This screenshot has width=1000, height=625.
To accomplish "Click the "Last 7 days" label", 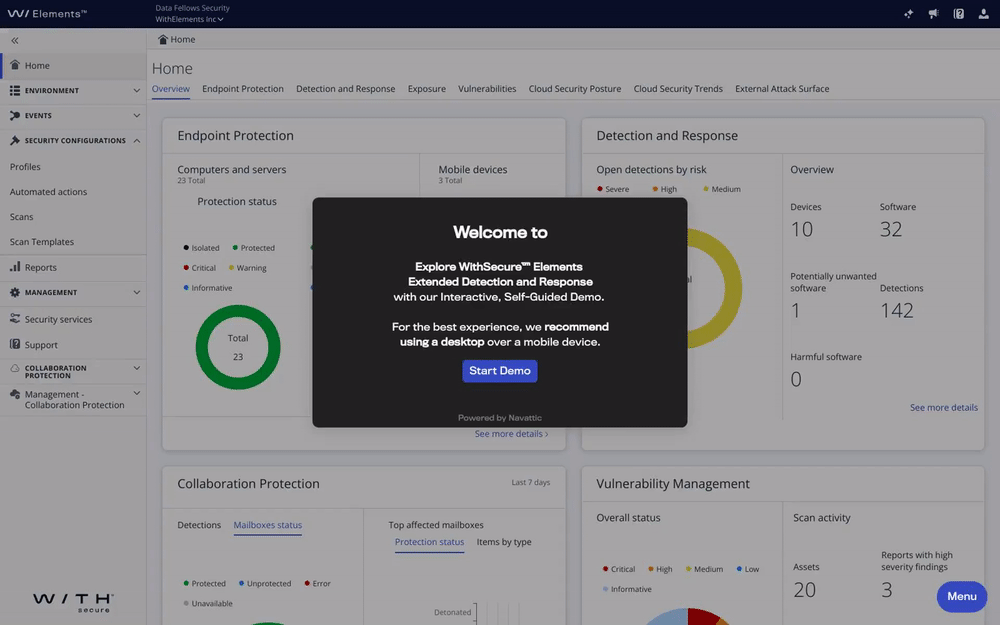I will point(531,483).
